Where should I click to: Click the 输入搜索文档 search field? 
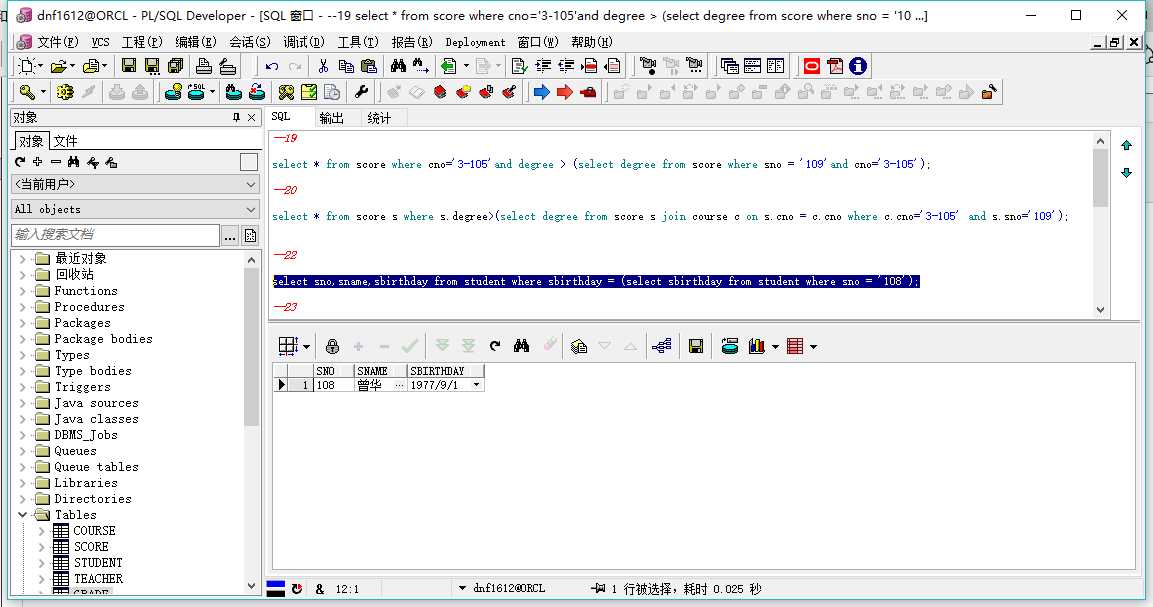pyautogui.click(x=115, y=235)
